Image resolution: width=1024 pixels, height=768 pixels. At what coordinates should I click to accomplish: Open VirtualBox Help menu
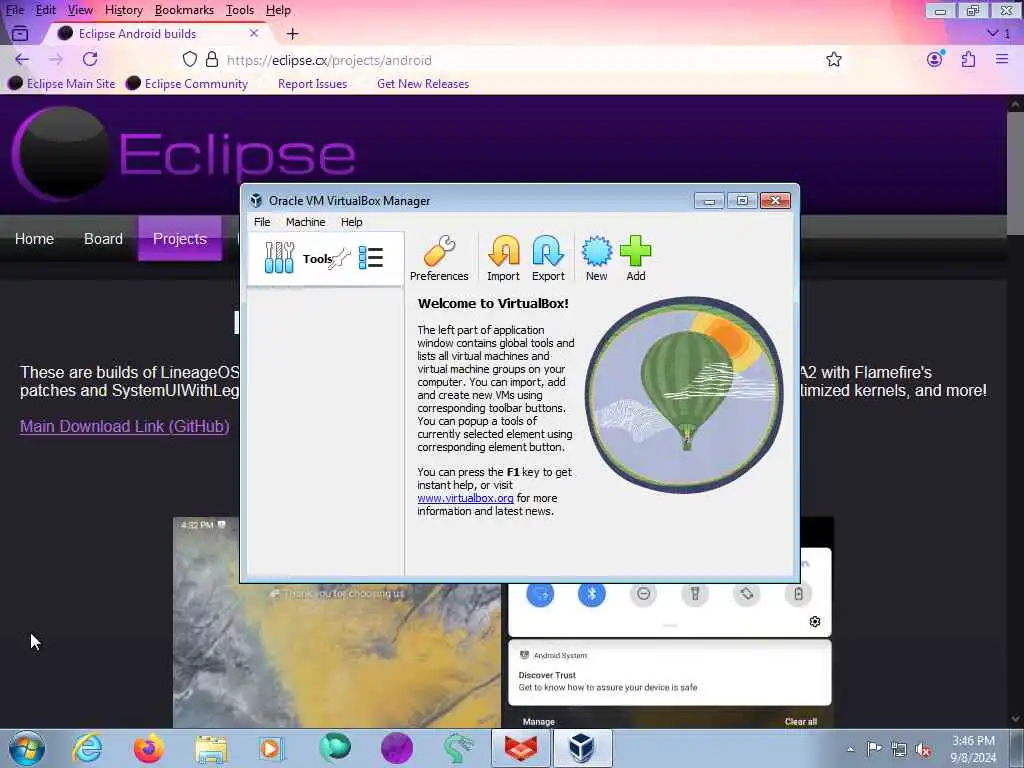click(351, 222)
